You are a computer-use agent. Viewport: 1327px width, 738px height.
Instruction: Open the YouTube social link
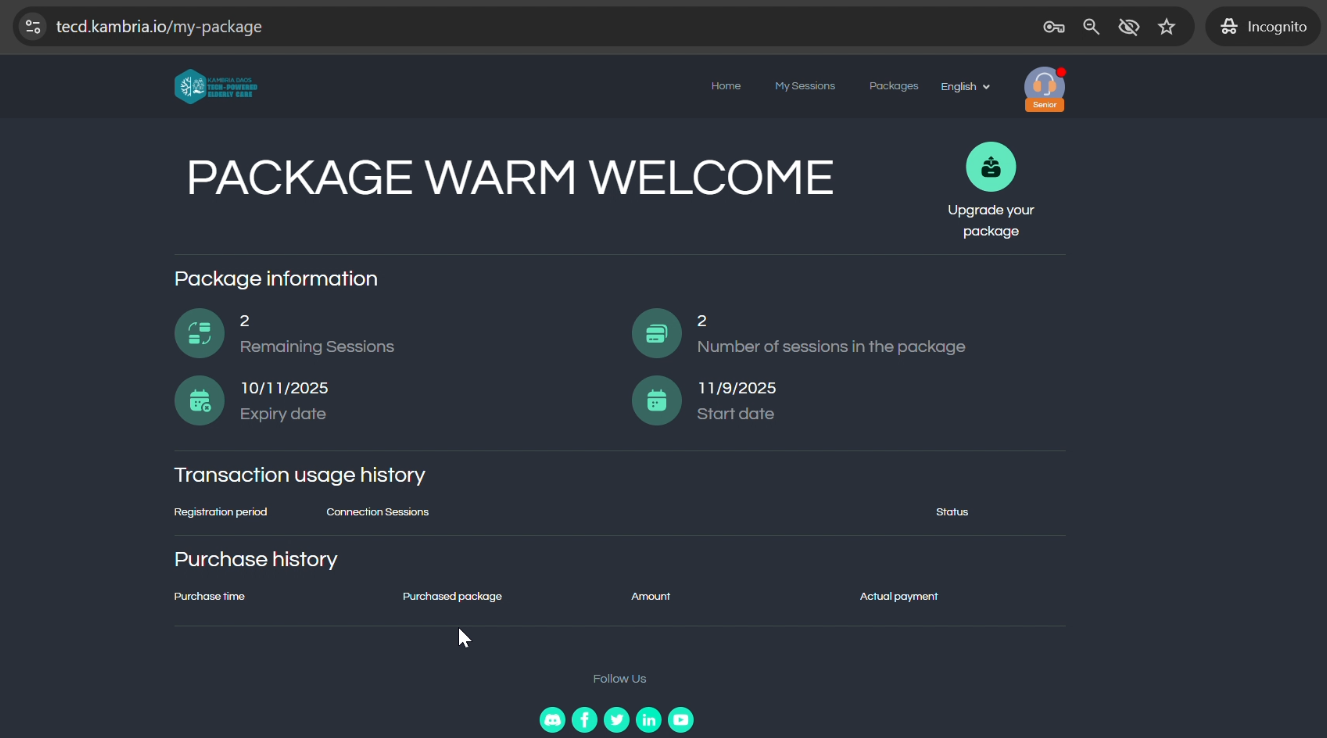[681, 720]
